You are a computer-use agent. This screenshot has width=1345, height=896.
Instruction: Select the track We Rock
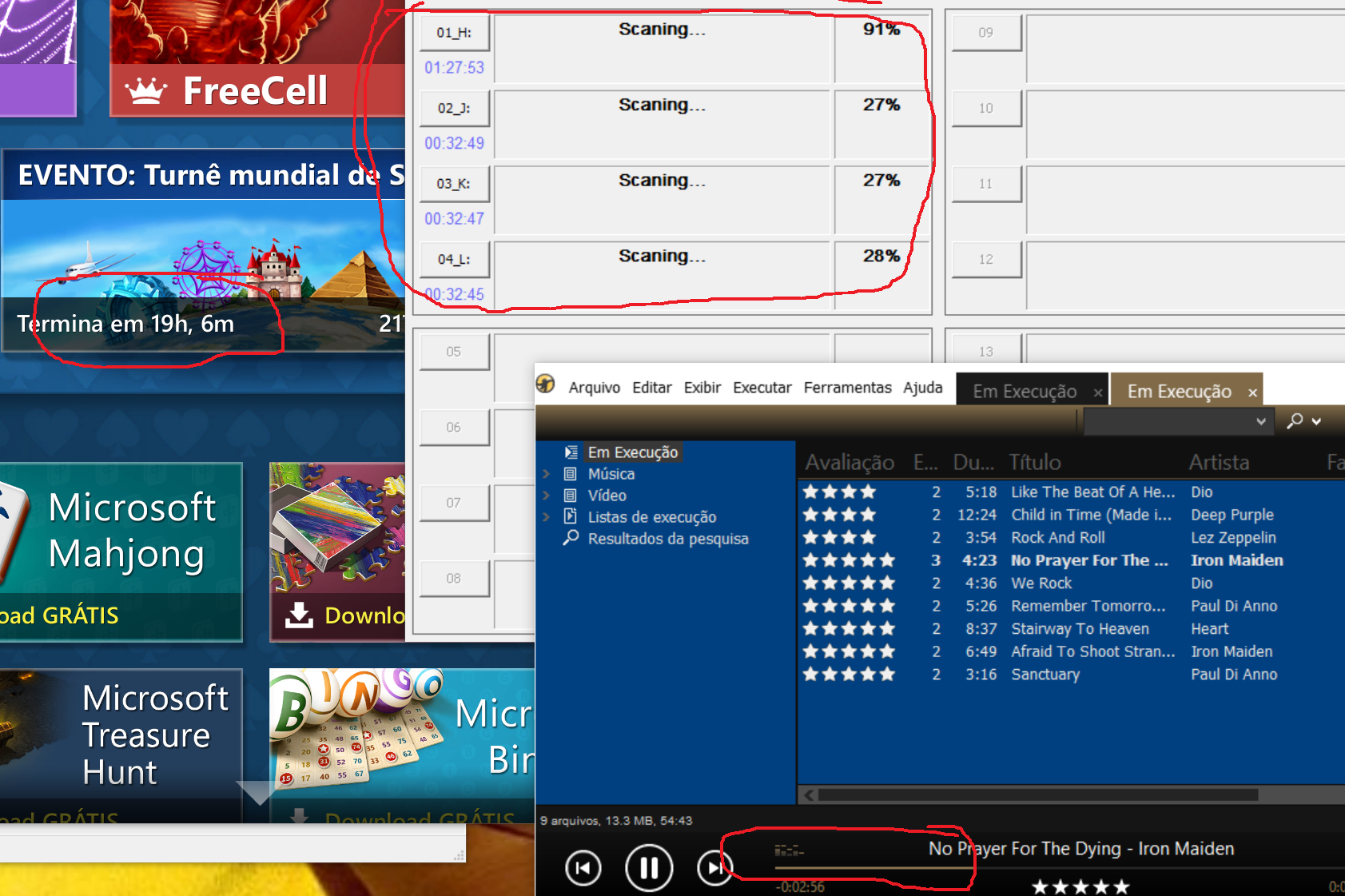click(x=1041, y=583)
